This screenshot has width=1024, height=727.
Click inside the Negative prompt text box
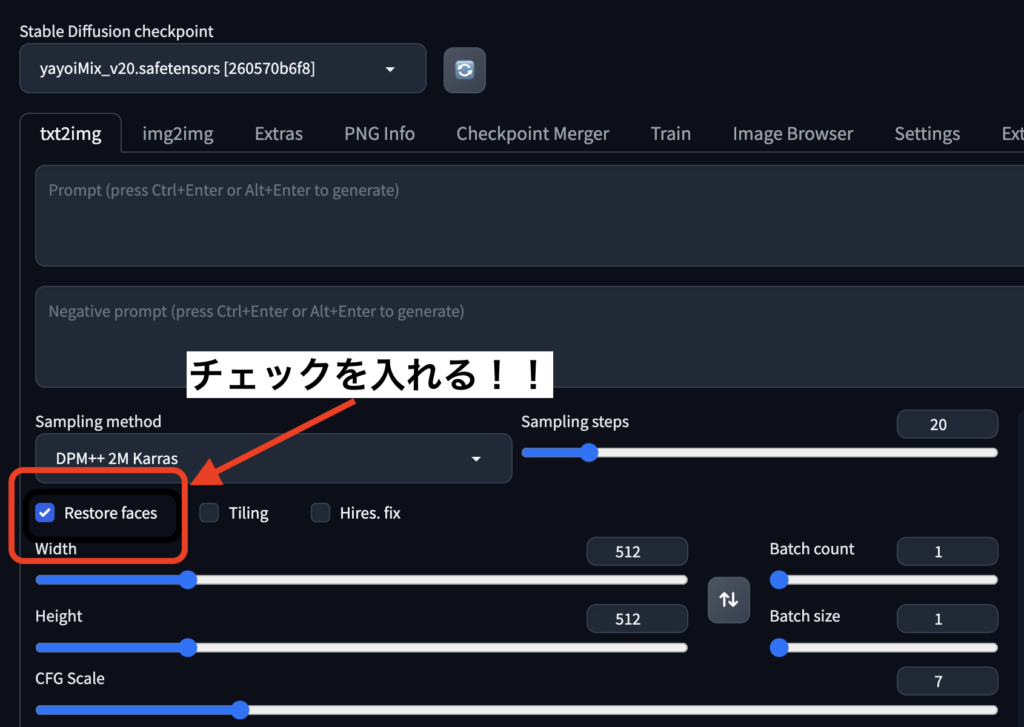pyautogui.click(x=530, y=337)
